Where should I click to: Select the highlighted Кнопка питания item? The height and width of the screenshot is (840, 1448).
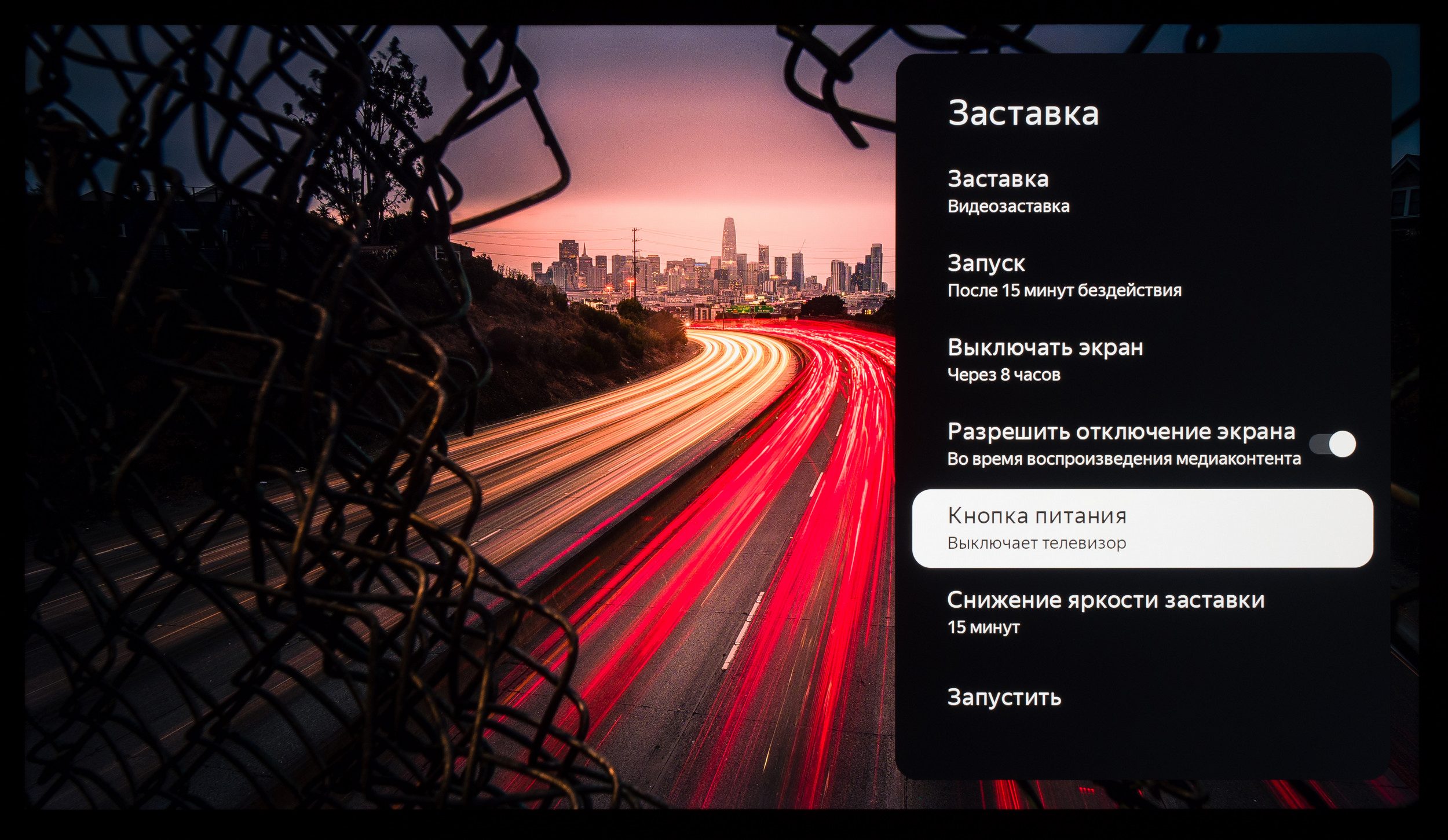[x=1037, y=516]
